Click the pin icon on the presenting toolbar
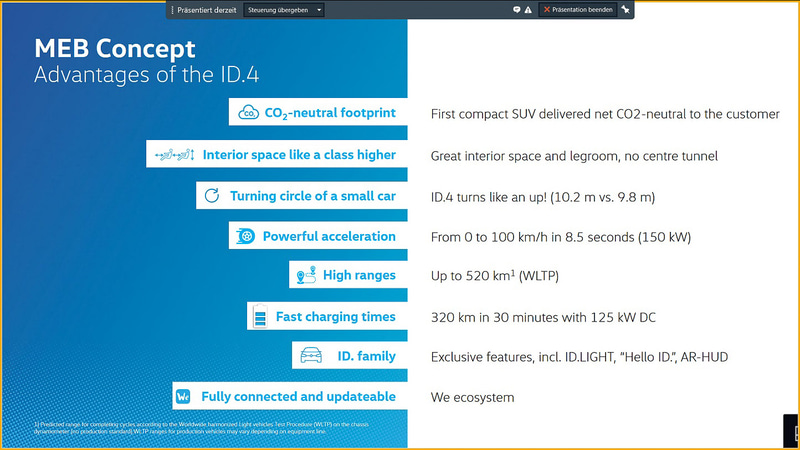The height and width of the screenshot is (450, 800). pyautogui.click(x=626, y=10)
